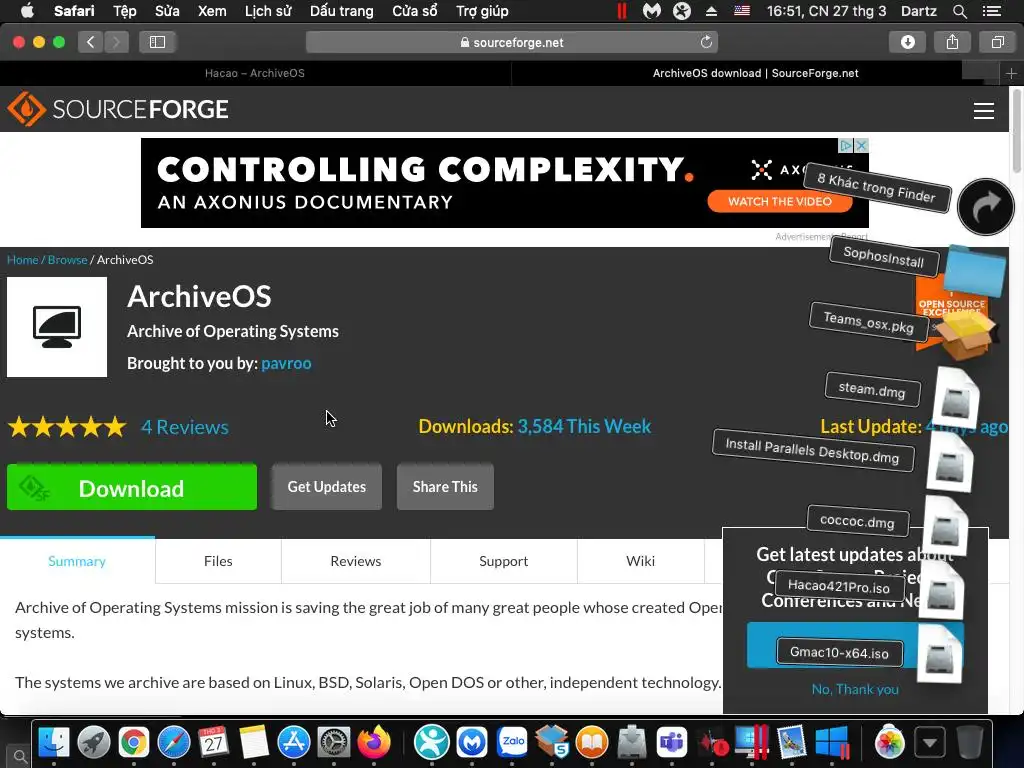Viewport: 1024px width, 768px height.
Task: Open the Sửa menu
Action: (167, 11)
